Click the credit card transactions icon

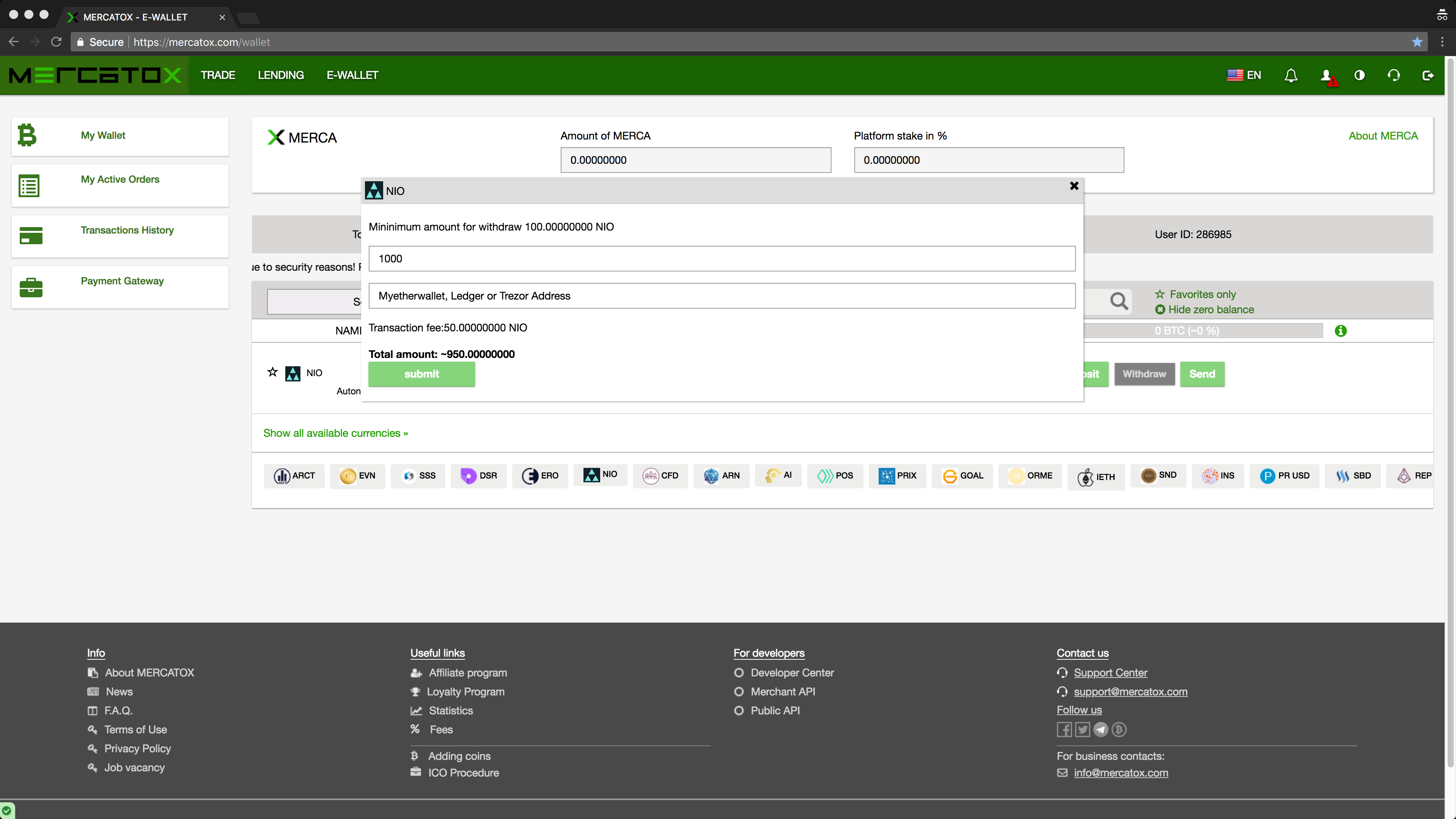[31, 235]
